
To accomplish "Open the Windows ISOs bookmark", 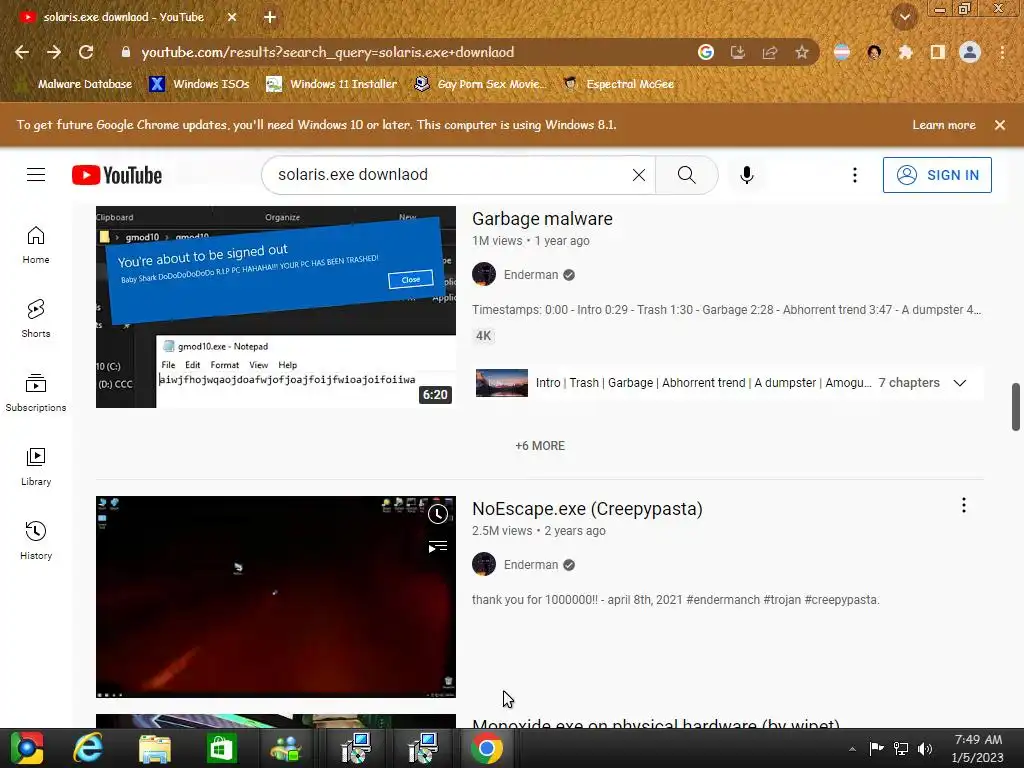I will [199, 84].
